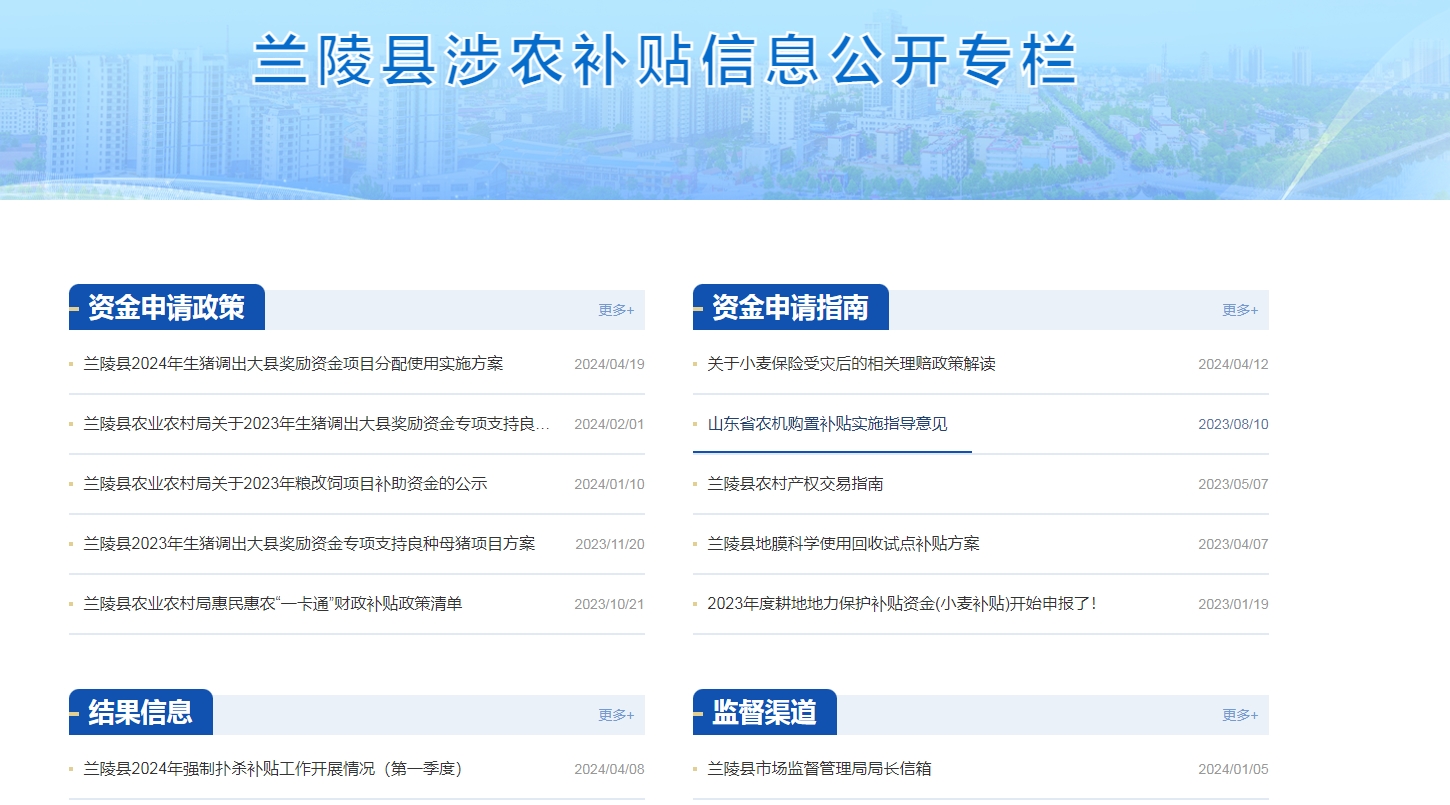Open 兰陵县农村产权交易指南
Screen dimensions: 1450x805
click(795, 484)
